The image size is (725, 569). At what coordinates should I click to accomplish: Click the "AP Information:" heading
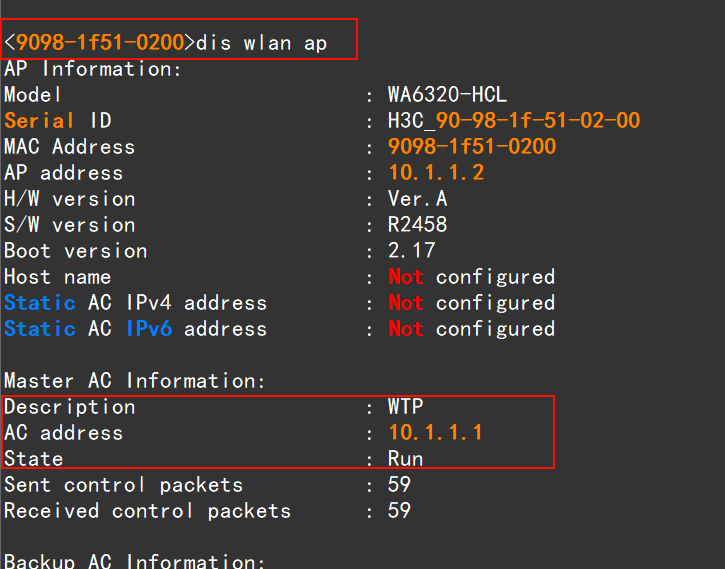point(93,69)
